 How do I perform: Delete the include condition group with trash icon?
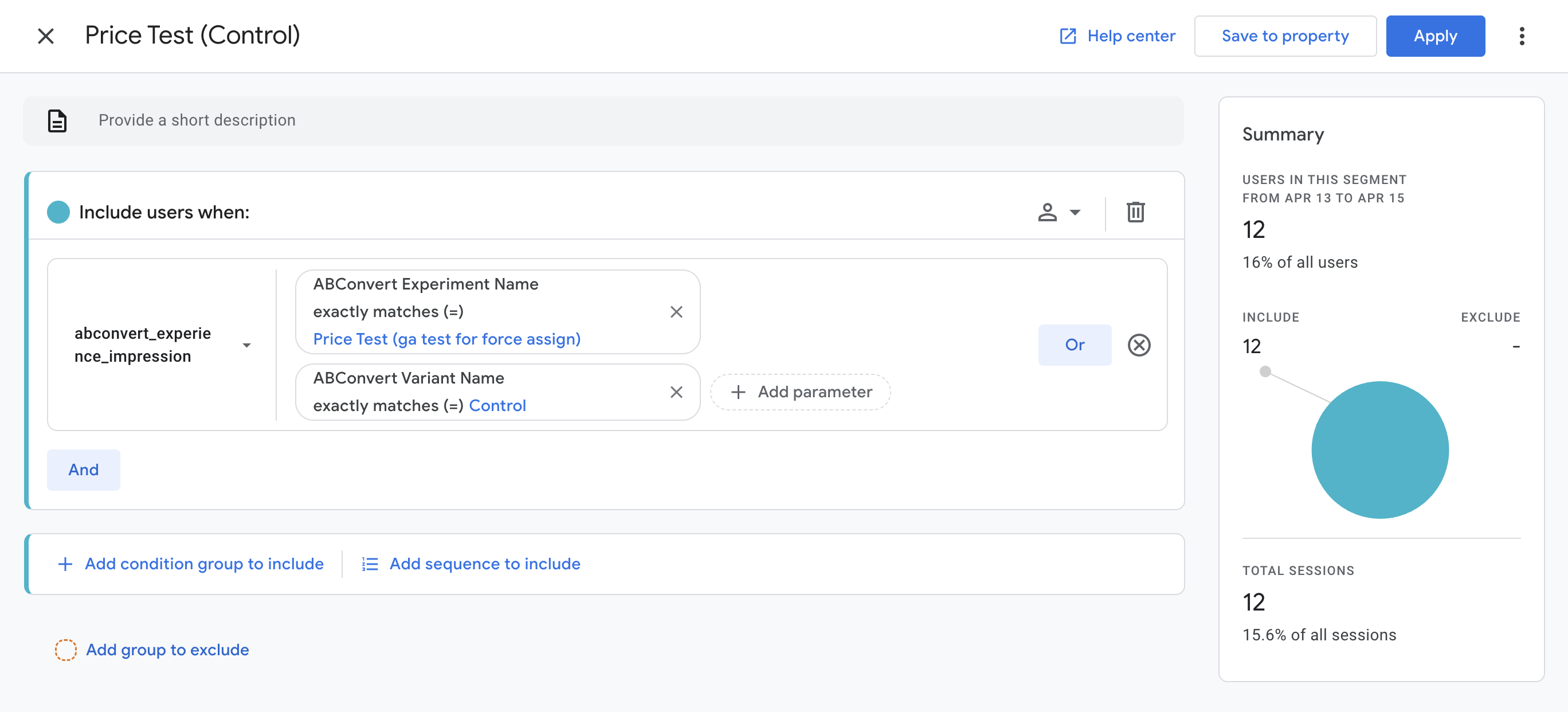pyautogui.click(x=1135, y=212)
